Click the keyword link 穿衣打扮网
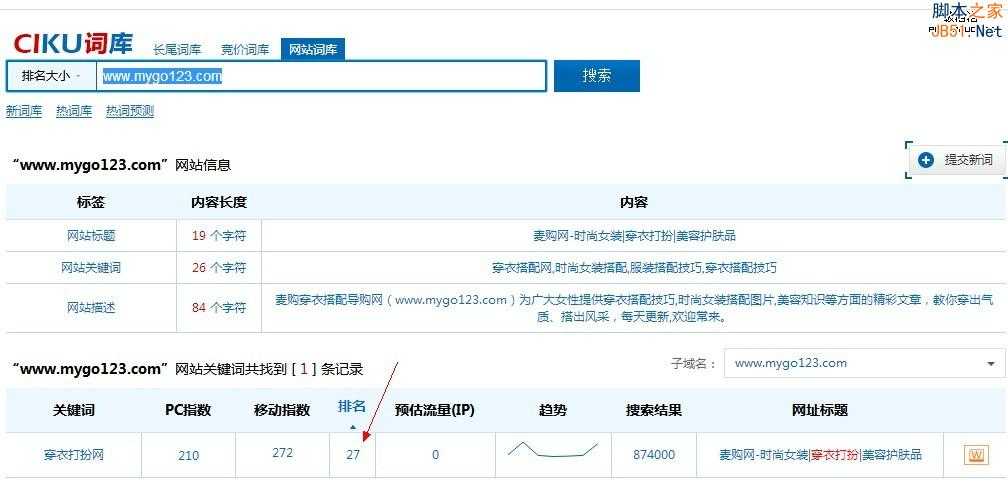The height and width of the screenshot is (486, 1008). 74,455
